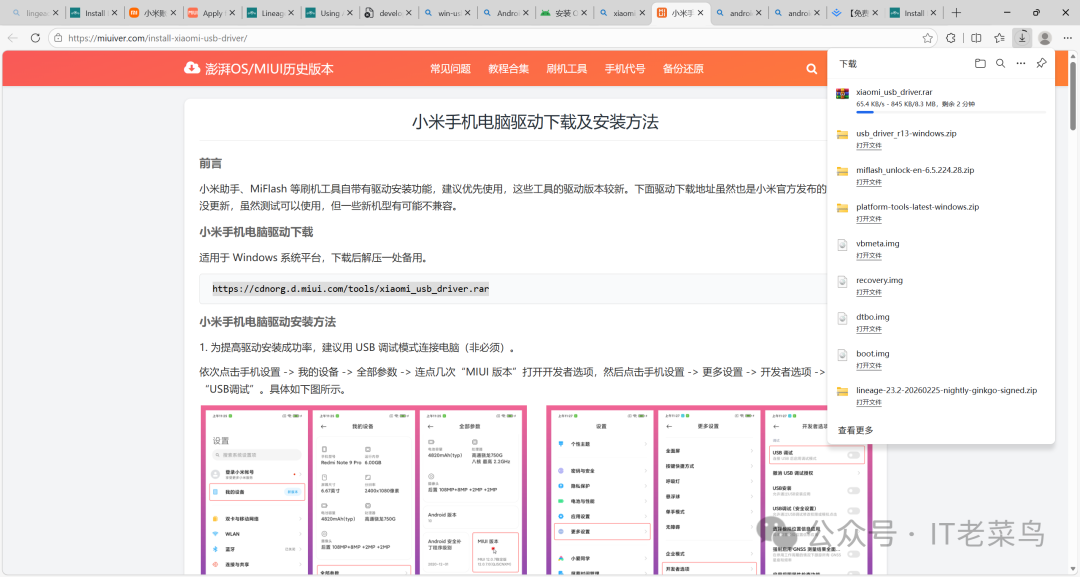Click the page refresh icon

tap(35, 37)
